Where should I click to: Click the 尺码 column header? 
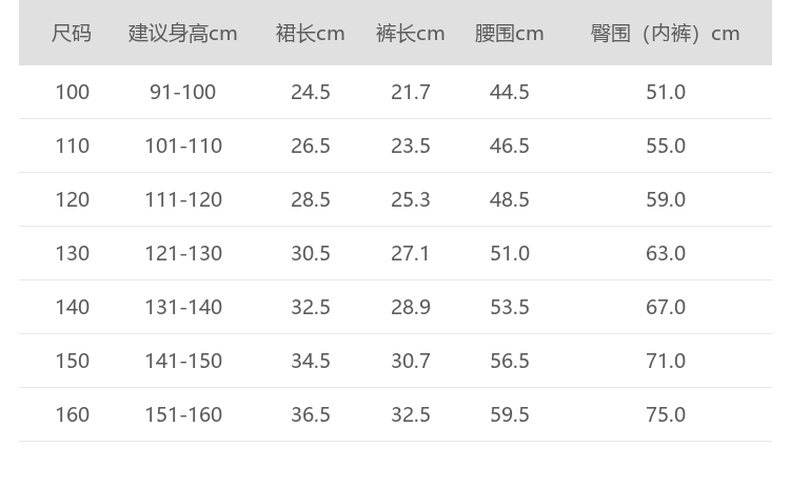pos(72,33)
